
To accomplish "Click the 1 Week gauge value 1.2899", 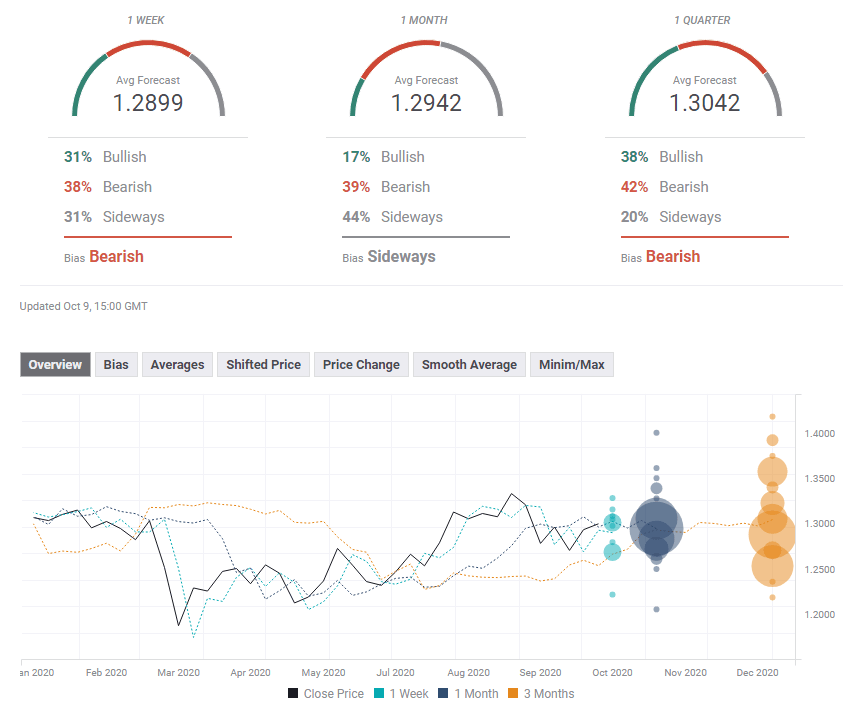I will coord(148,102).
